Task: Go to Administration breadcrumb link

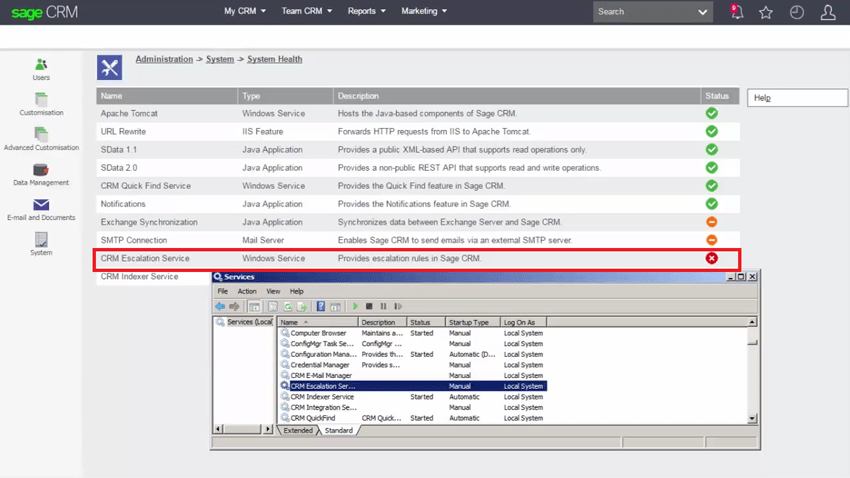Action: click(164, 59)
